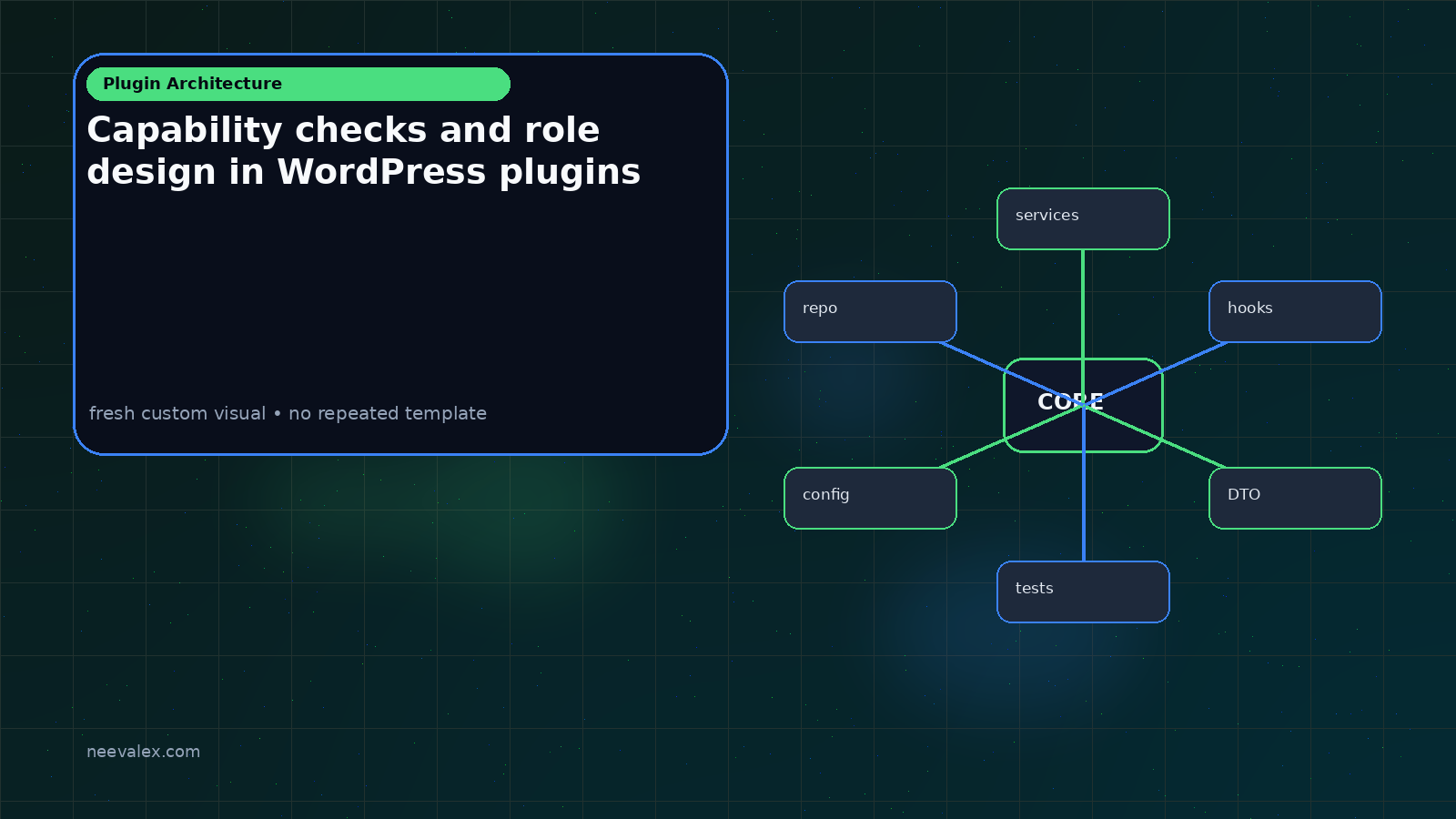Select the repo node box

[870, 311]
